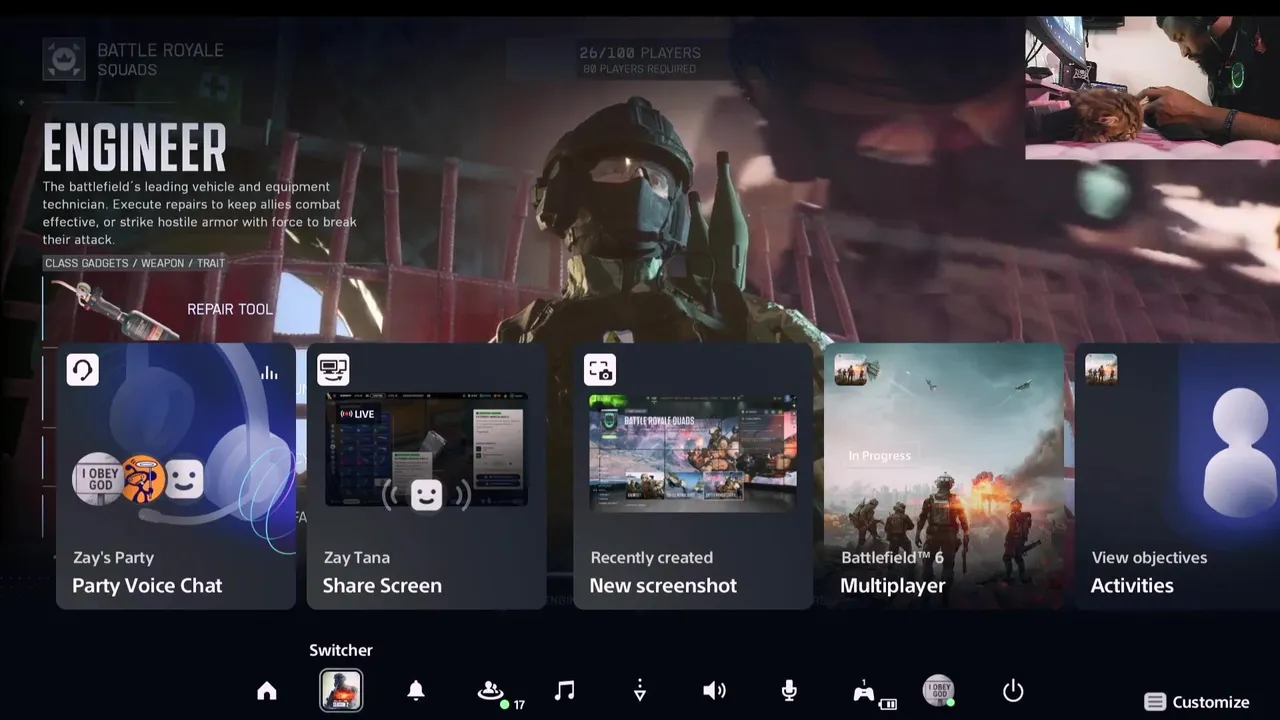1280x720 pixels.
Task: Open Zay's Party Voice Chat card
Action: pyautogui.click(x=176, y=477)
